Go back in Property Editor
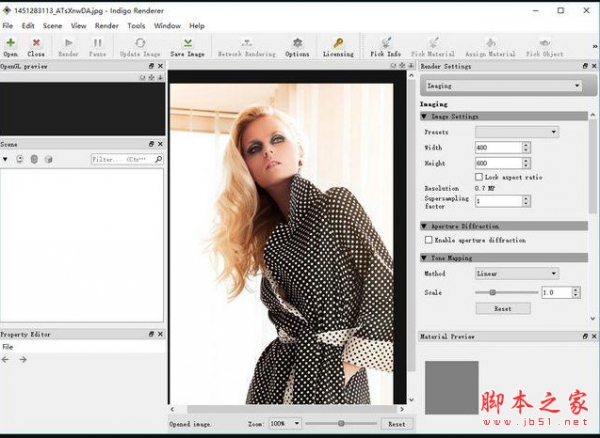This screenshot has height=438, width=600. click(5, 359)
